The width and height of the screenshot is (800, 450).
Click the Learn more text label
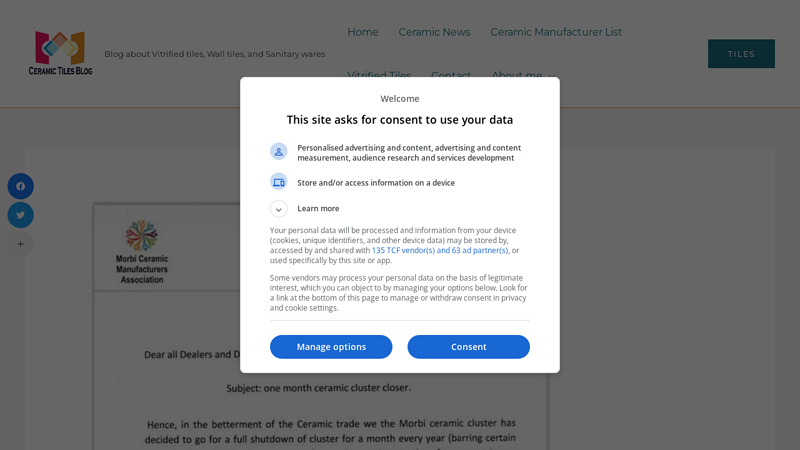point(318,208)
